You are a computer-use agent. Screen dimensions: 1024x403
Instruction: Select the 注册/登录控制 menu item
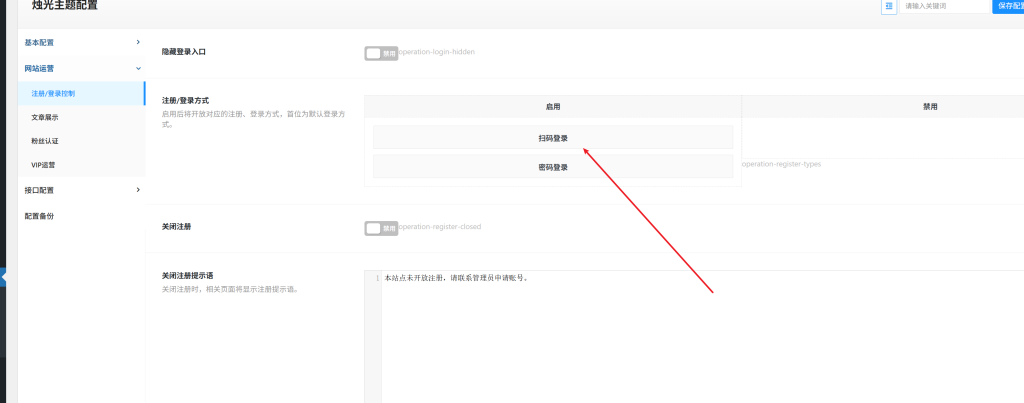point(53,93)
